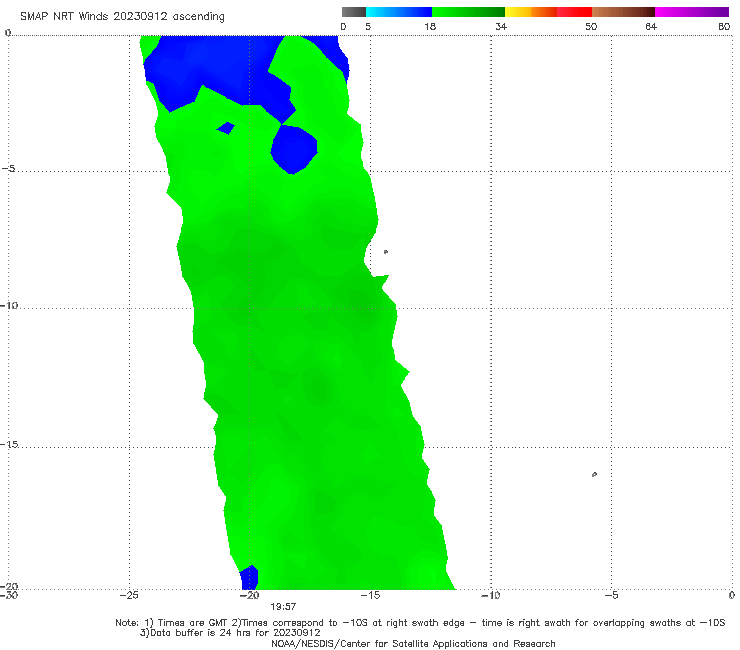Click the note line starting 'Note: 1) Times are GMT'
Viewport: 740px width, 650px height.
click(420, 623)
